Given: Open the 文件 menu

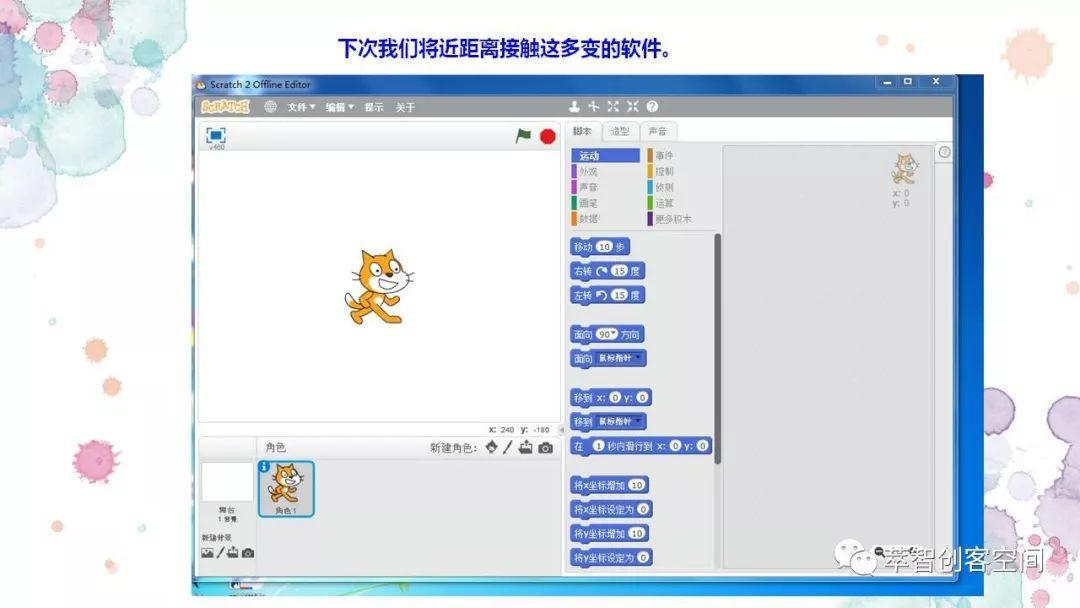Looking at the screenshot, I should coord(301,107).
